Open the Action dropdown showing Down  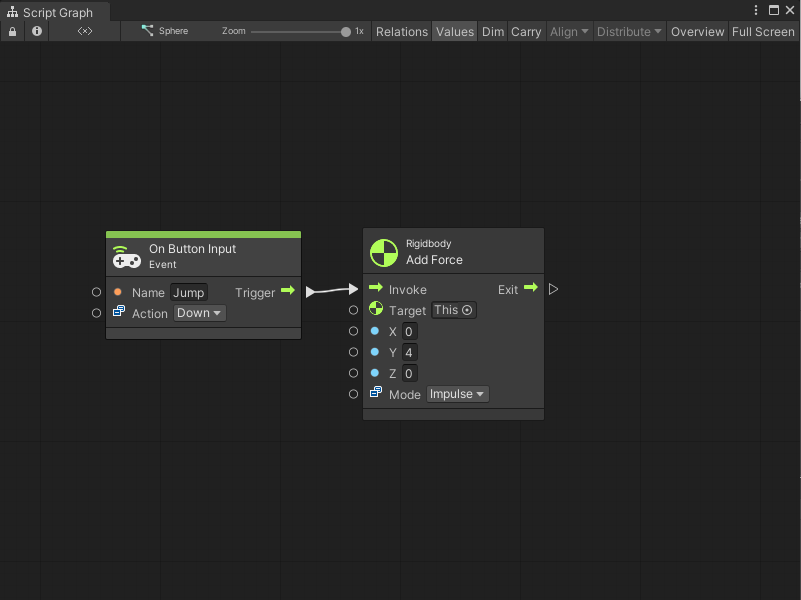[x=198, y=313]
